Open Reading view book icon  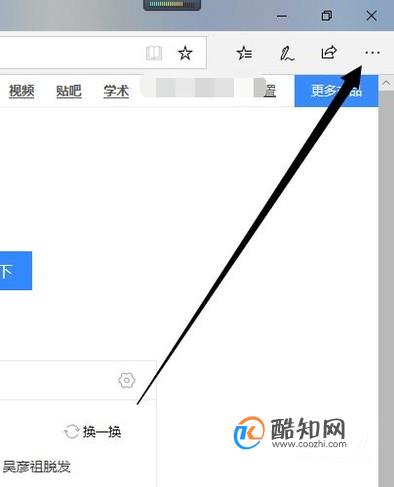click(x=154, y=53)
